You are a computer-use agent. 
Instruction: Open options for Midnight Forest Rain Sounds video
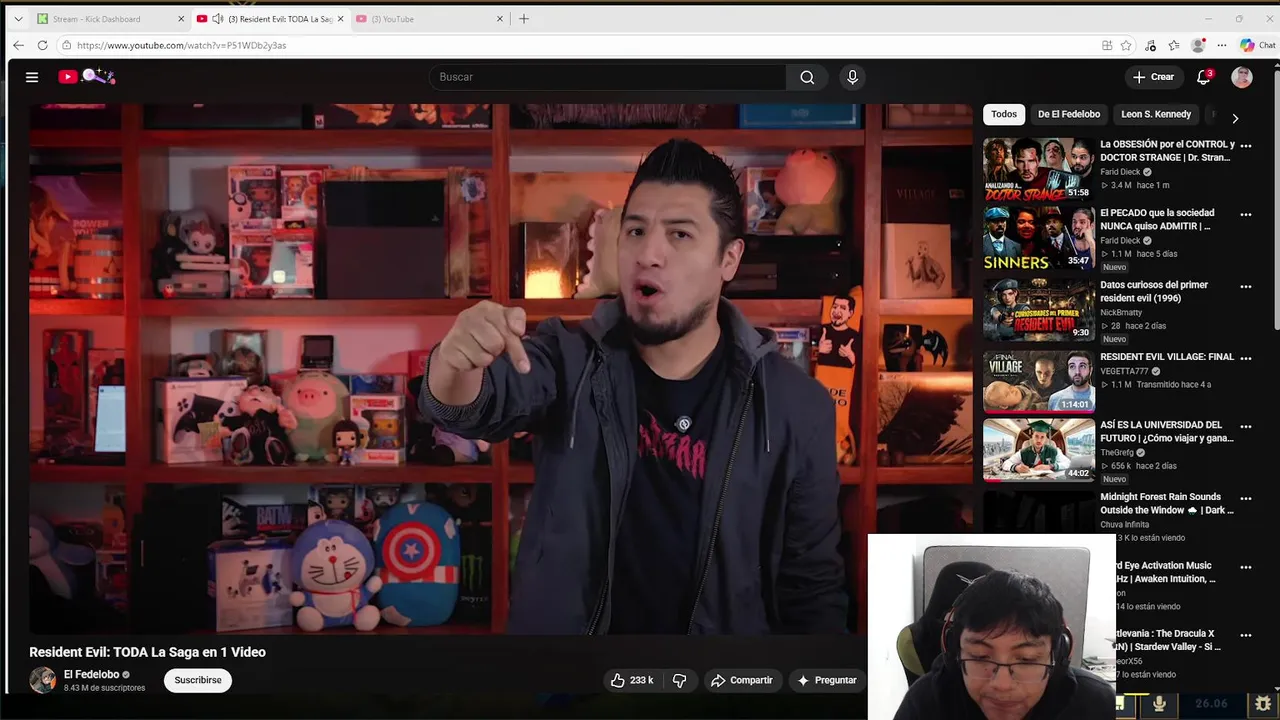tap(1246, 498)
